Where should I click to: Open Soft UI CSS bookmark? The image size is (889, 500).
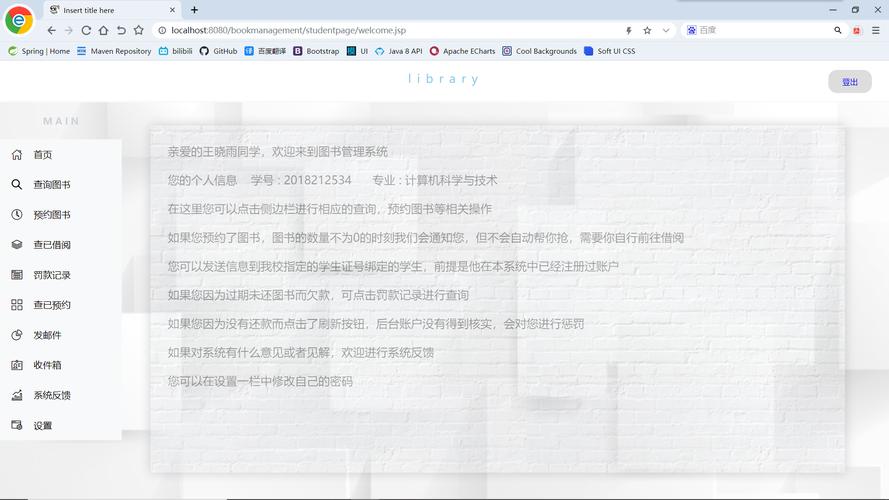pos(609,51)
